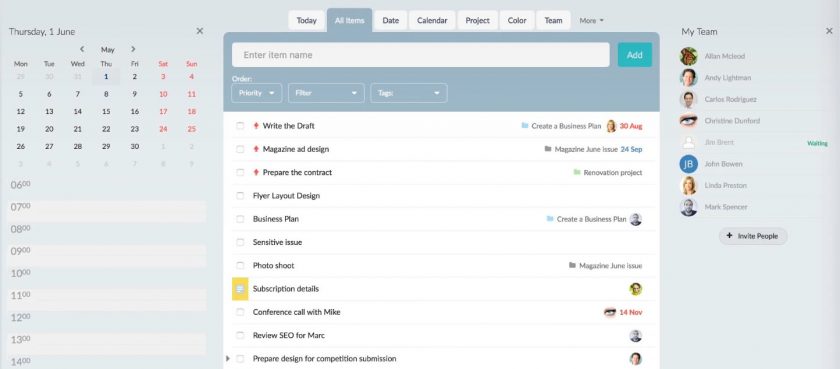
Task: Click Andy Lightman's avatar in My Team
Action: (688, 78)
